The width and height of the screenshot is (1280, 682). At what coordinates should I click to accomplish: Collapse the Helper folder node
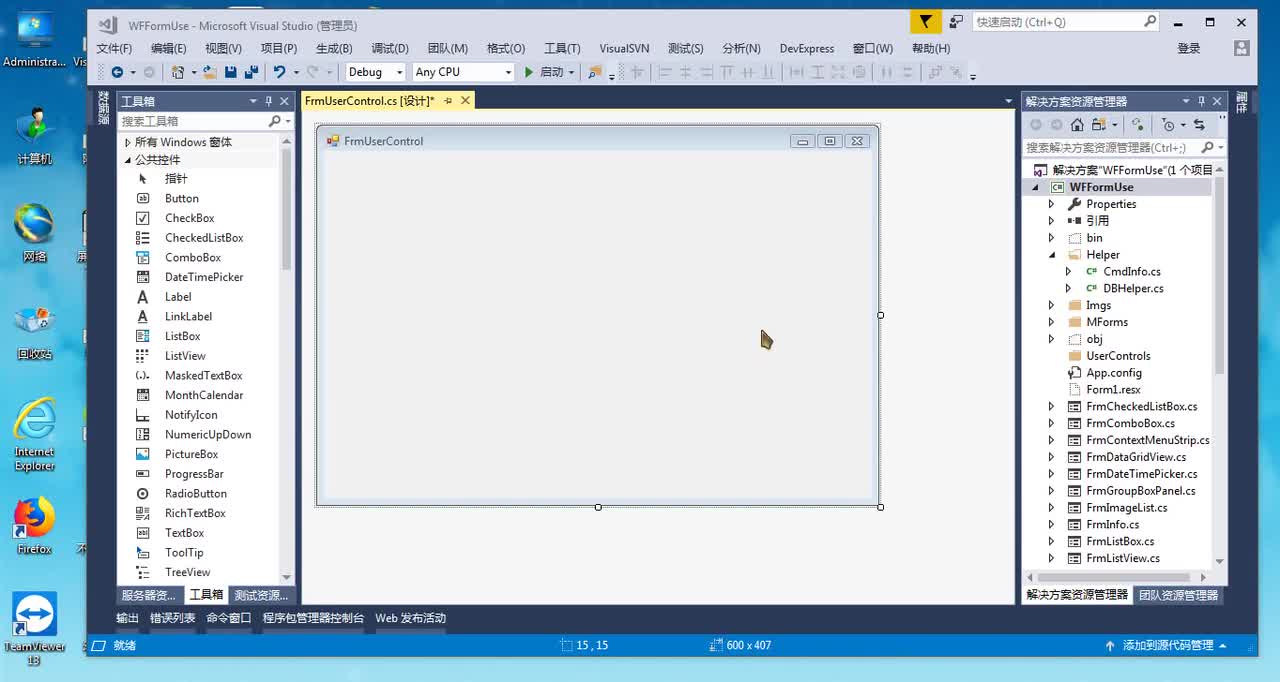1051,255
